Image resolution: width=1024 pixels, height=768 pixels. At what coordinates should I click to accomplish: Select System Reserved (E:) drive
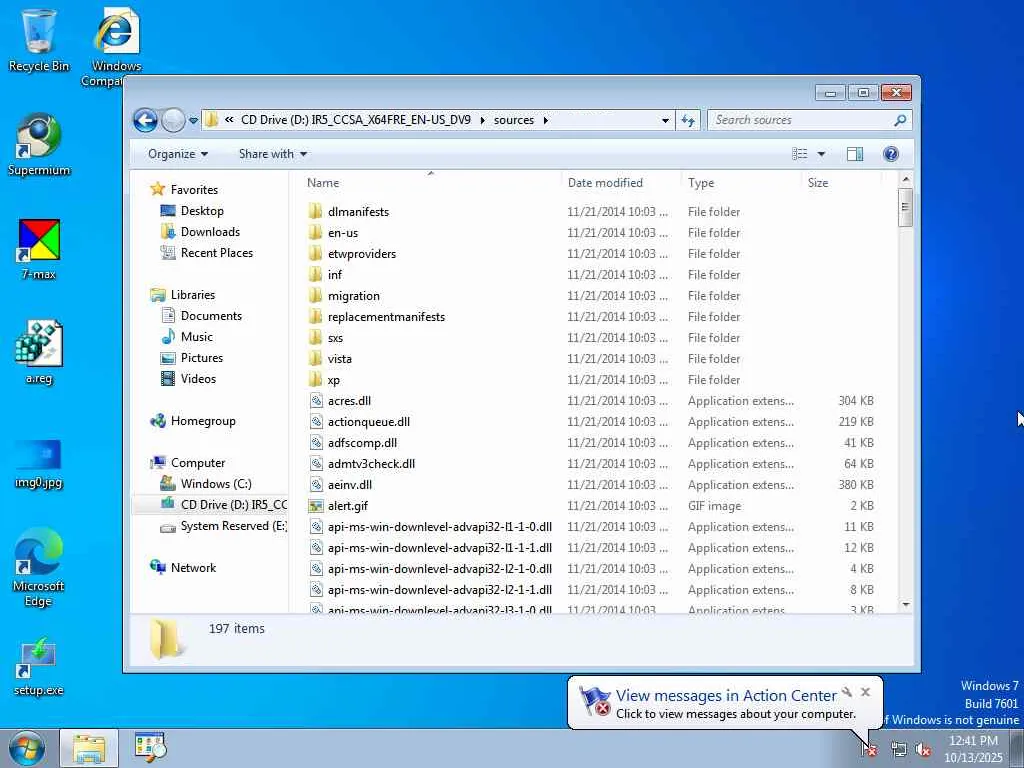point(233,526)
